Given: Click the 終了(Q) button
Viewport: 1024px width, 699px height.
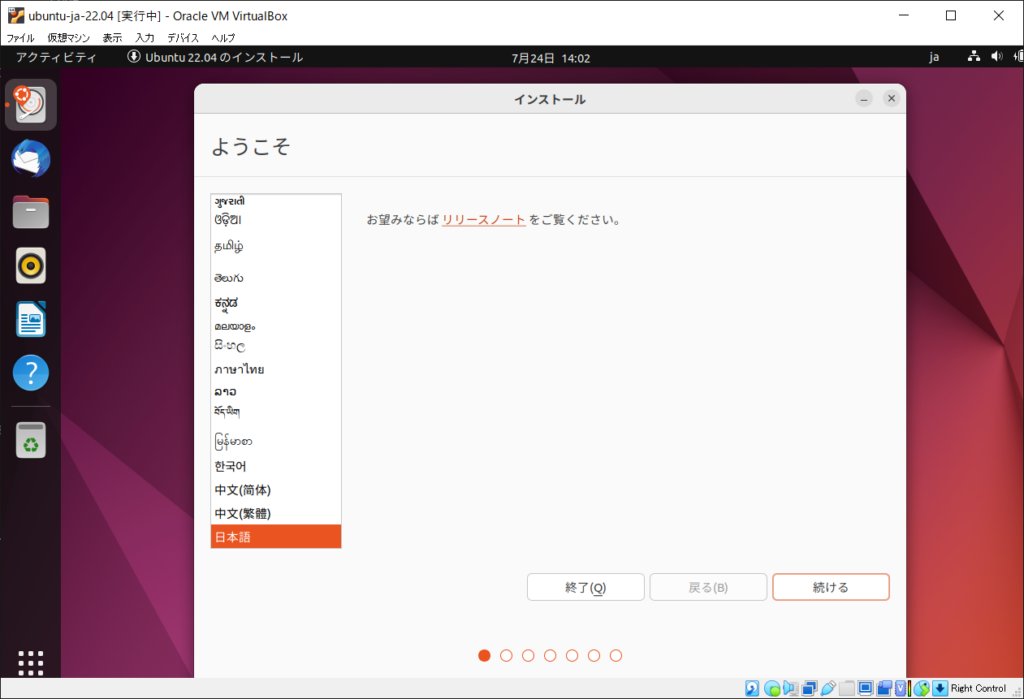Looking at the screenshot, I should click(586, 587).
